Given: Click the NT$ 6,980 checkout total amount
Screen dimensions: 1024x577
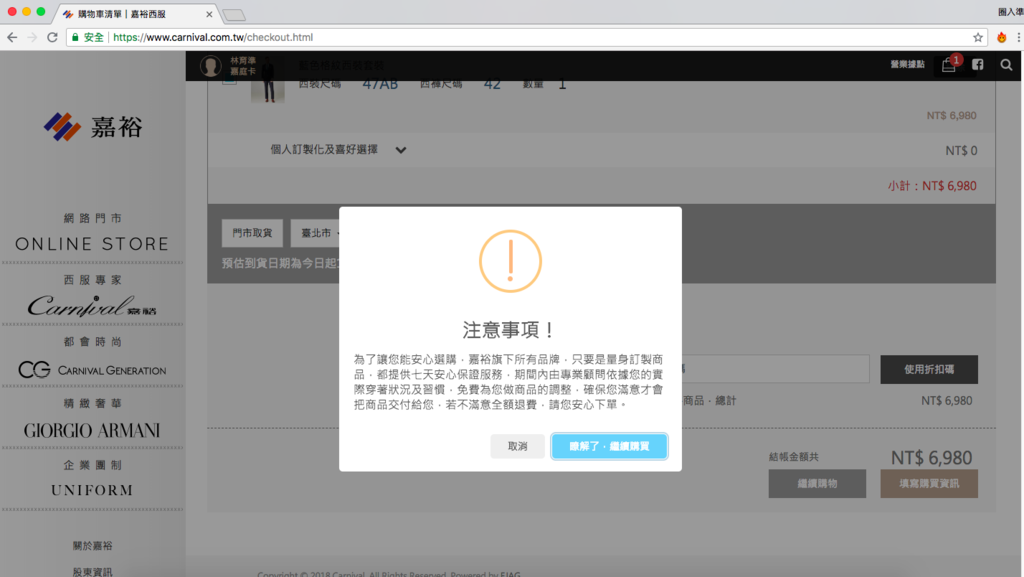Looking at the screenshot, I should click(931, 458).
